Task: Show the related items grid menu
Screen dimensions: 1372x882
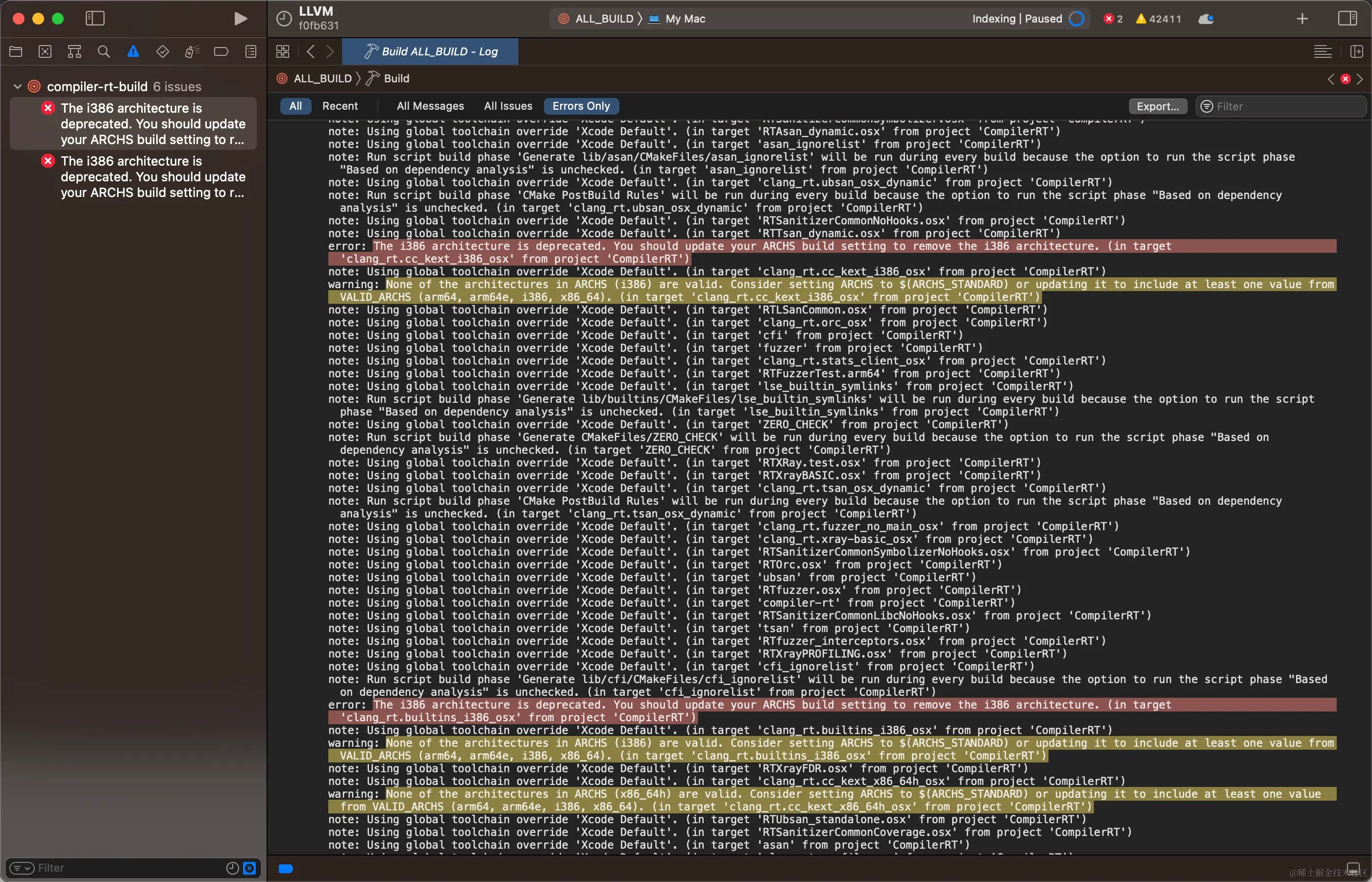Action: (283, 51)
